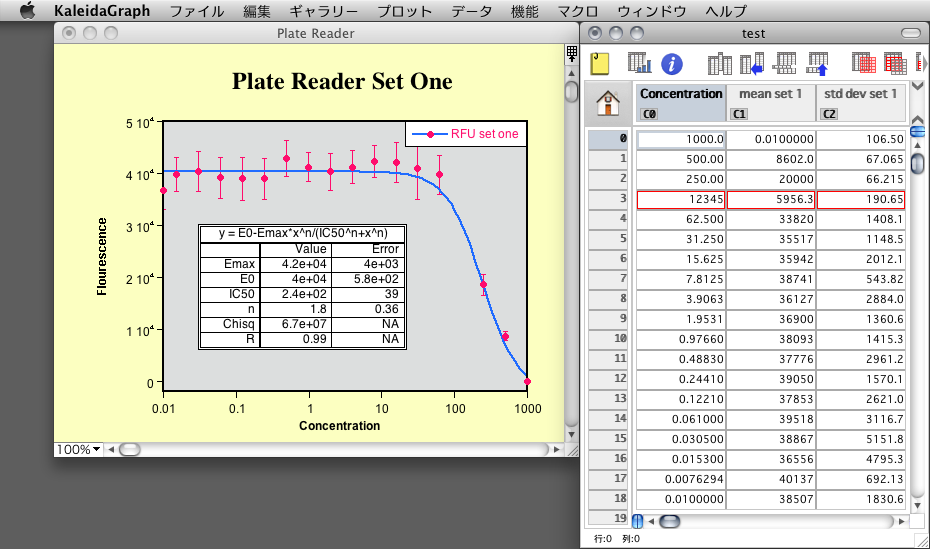Click the insert row icon with up arrow
This screenshot has height=549, width=930.
pyautogui.click(x=817, y=63)
